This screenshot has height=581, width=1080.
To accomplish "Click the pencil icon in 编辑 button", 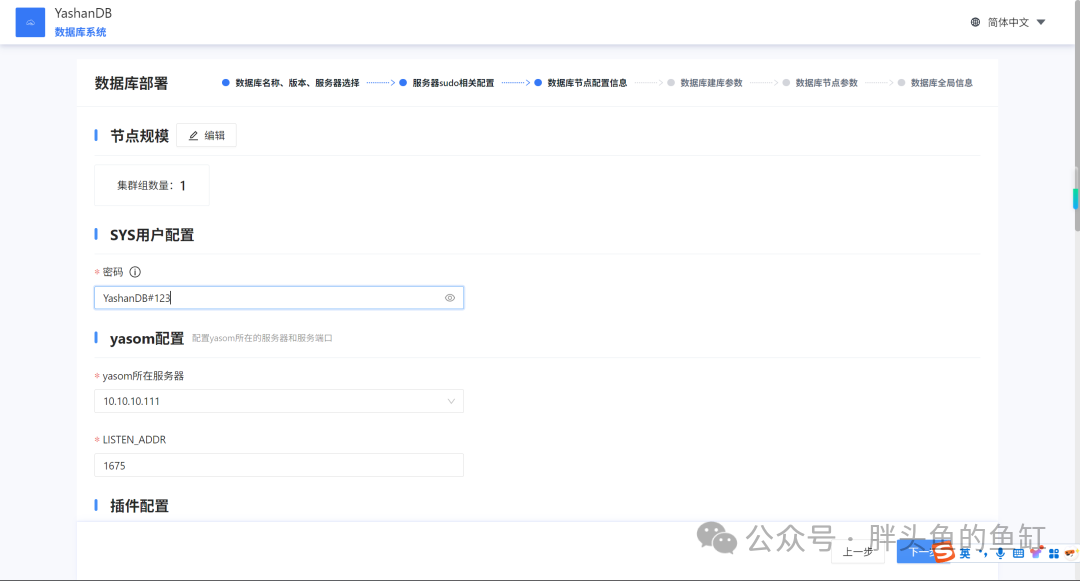I will tap(194, 136).
